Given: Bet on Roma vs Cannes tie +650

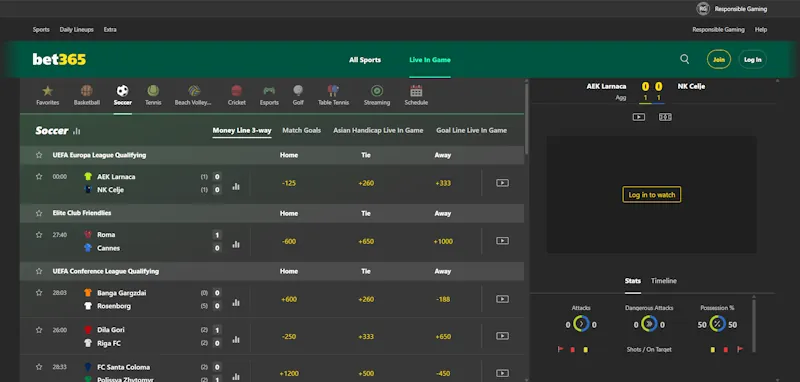Looking at the screenshot, I should tap(366, 241).
